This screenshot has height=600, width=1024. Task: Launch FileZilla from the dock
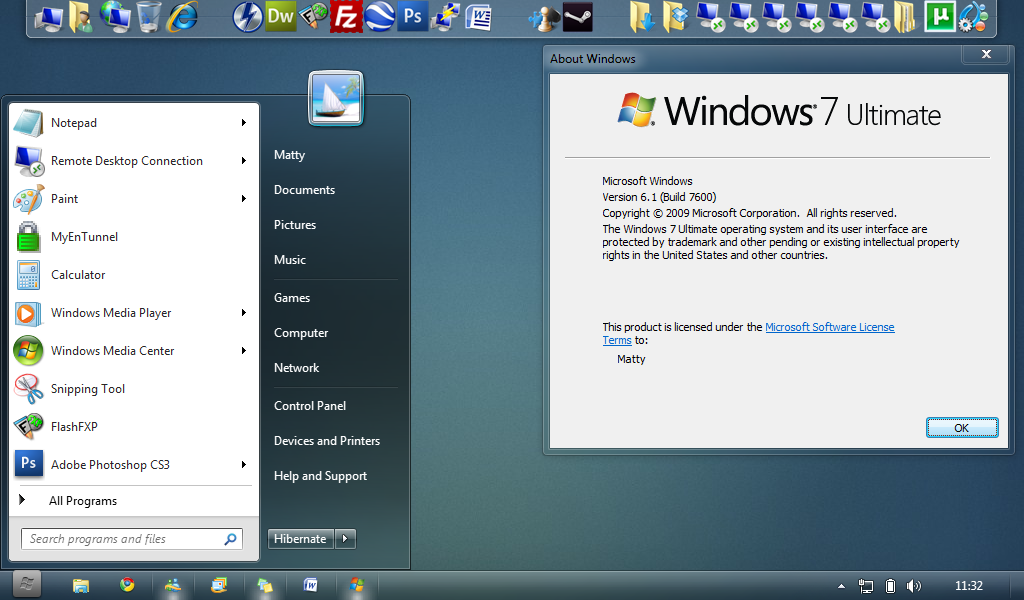346,16
